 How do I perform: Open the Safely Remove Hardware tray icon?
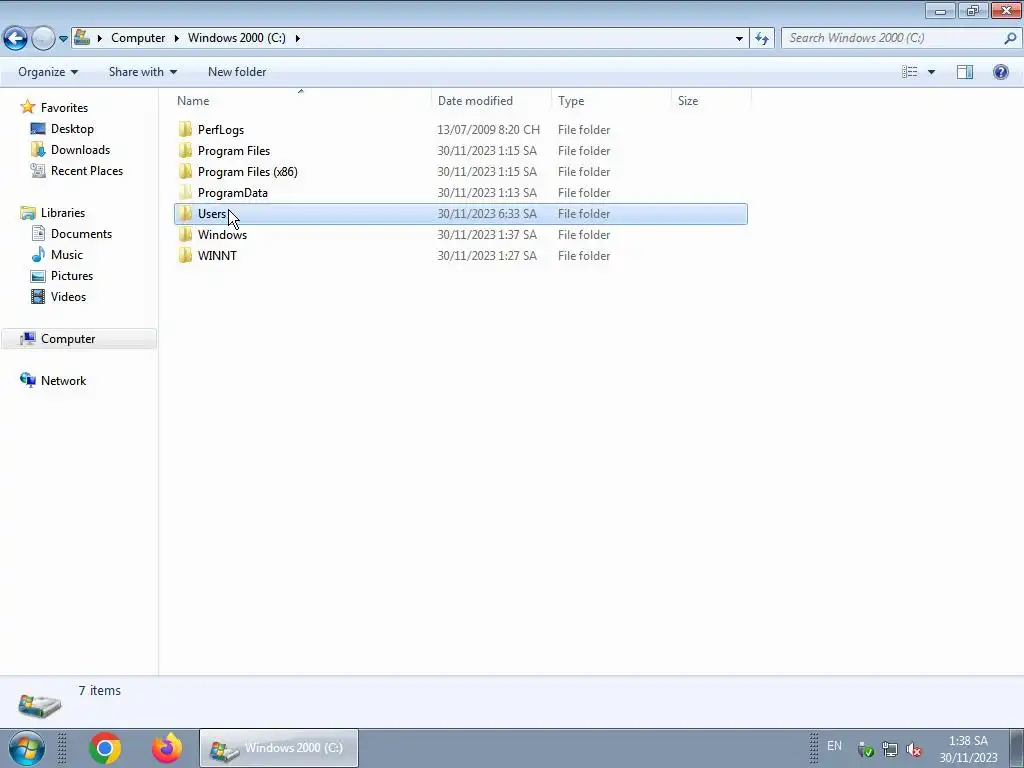click(865, 749)
